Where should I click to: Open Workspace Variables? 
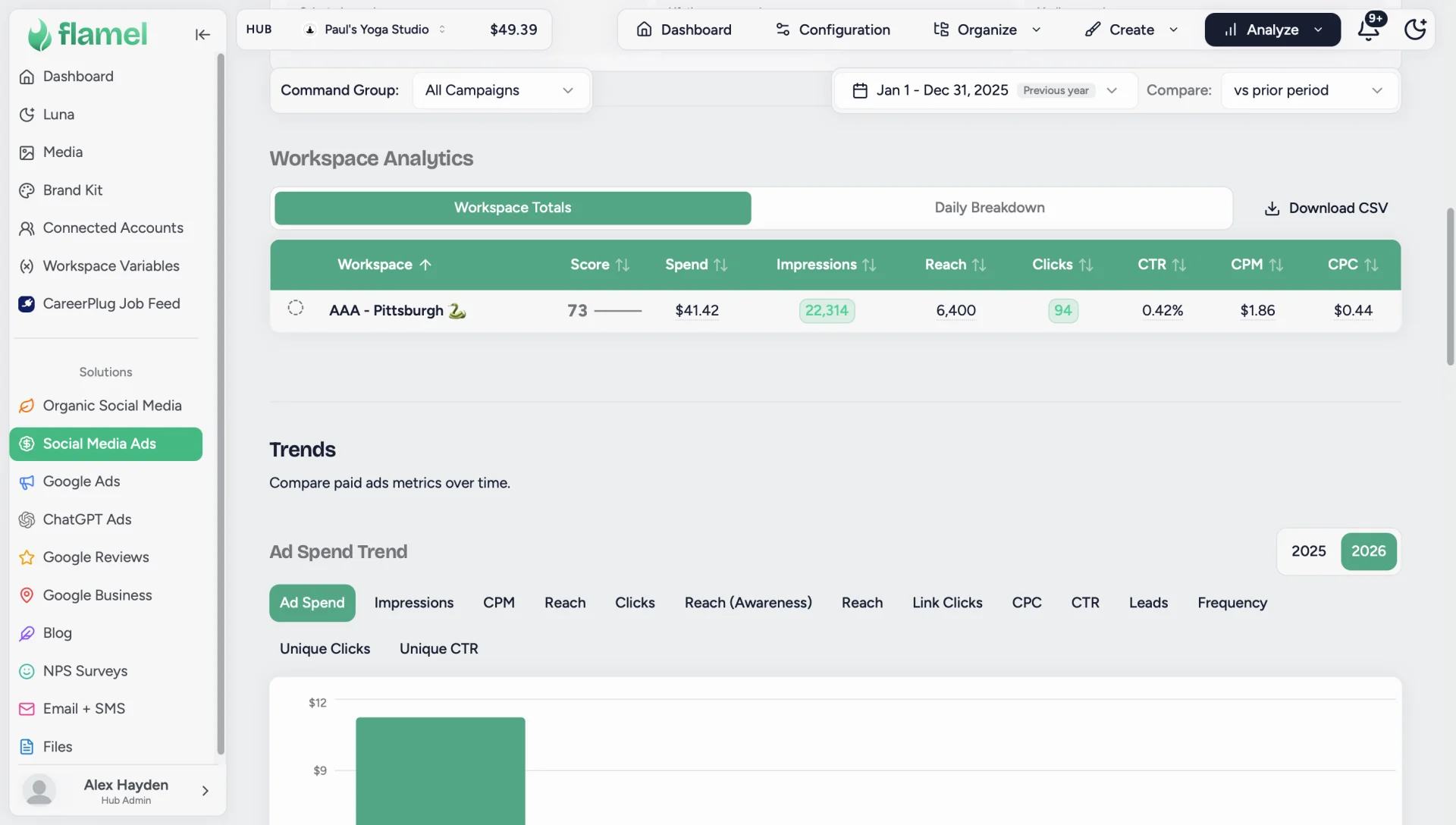[106, 266]
